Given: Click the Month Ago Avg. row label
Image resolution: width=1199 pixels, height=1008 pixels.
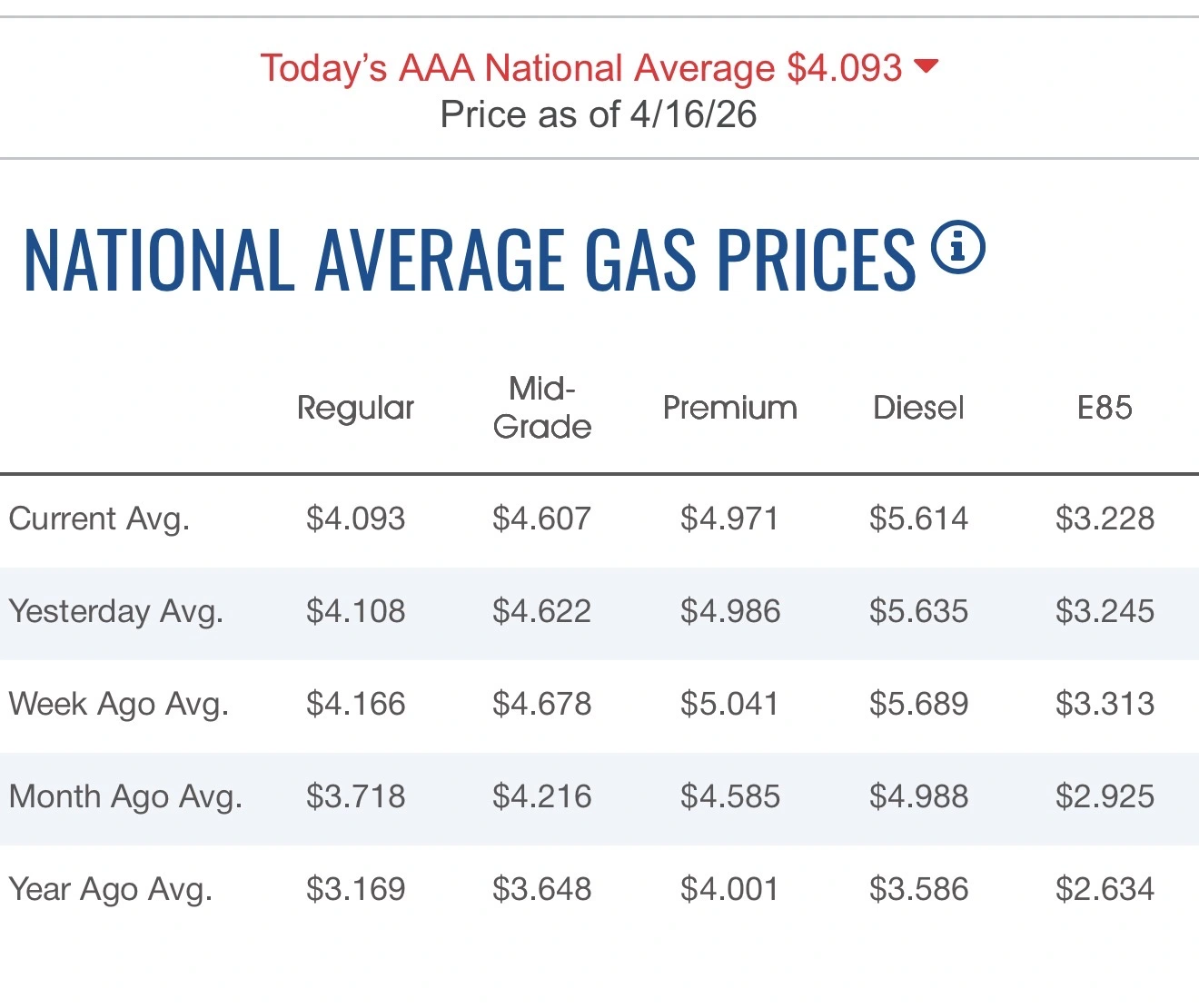Looking at the screenshot, I should tap(125, 796).
